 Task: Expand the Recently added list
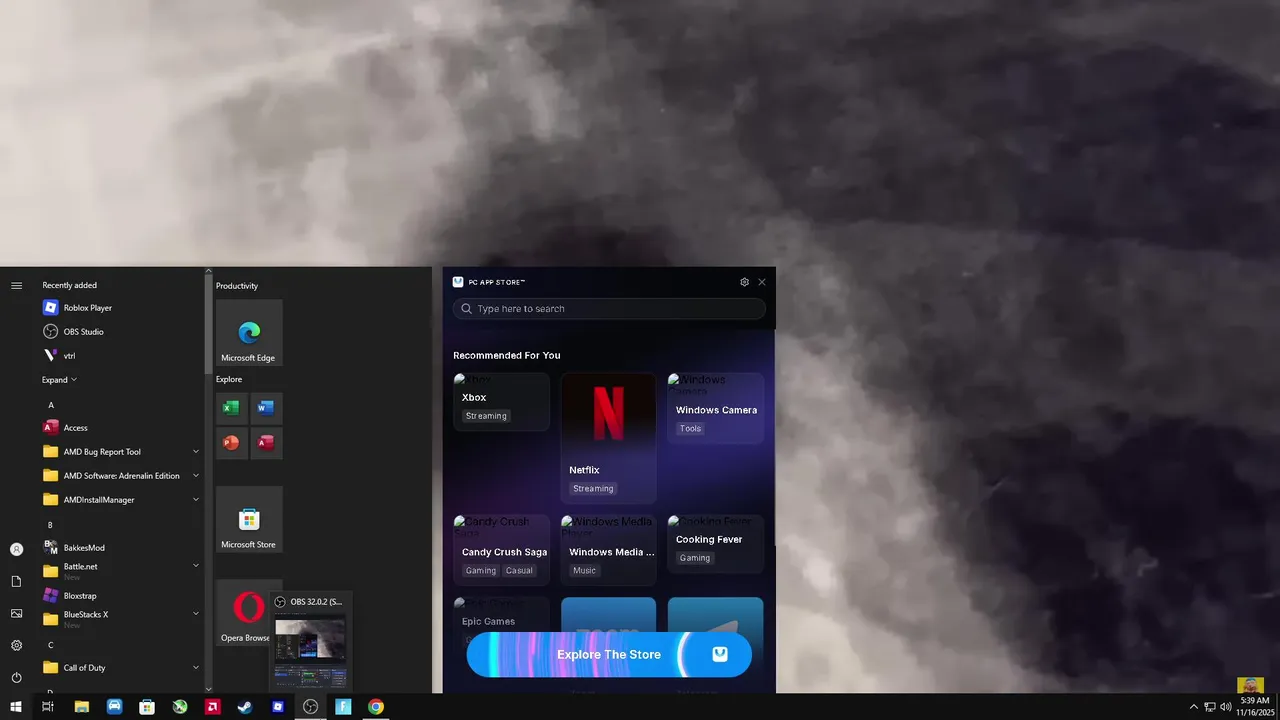(x=59, y=380)
